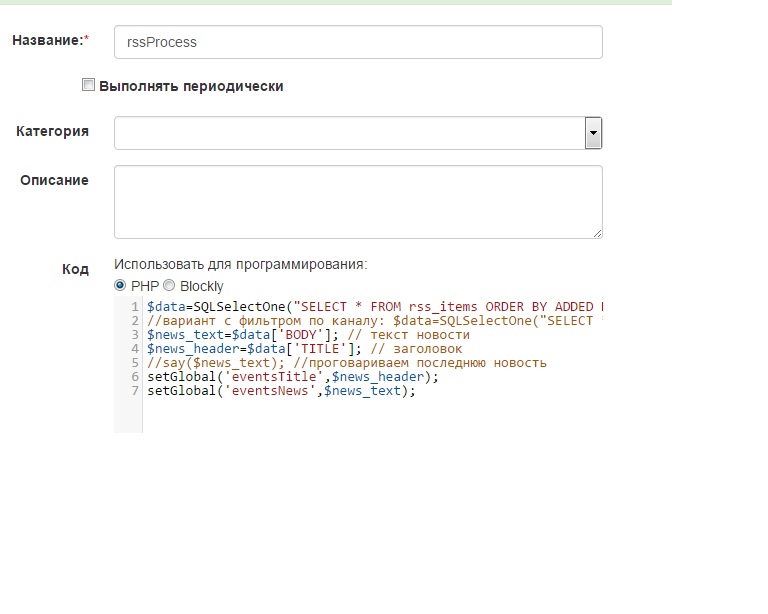The image size is (768, 614).
Task: Click the setGlobal eventsNews code line
Action: [x=280, y=390]
